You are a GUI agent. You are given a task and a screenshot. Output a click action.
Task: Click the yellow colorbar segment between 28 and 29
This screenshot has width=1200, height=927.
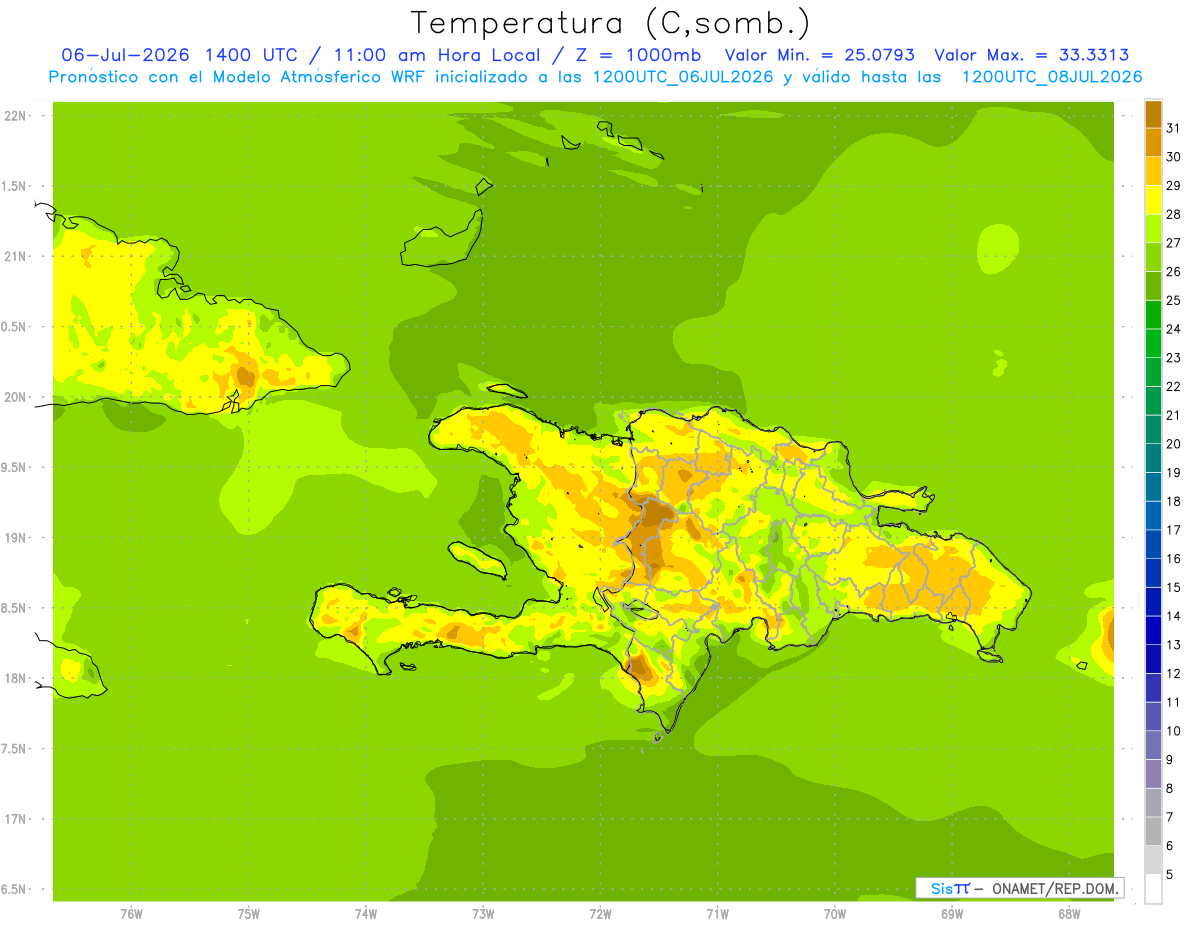click(1153, 199)
